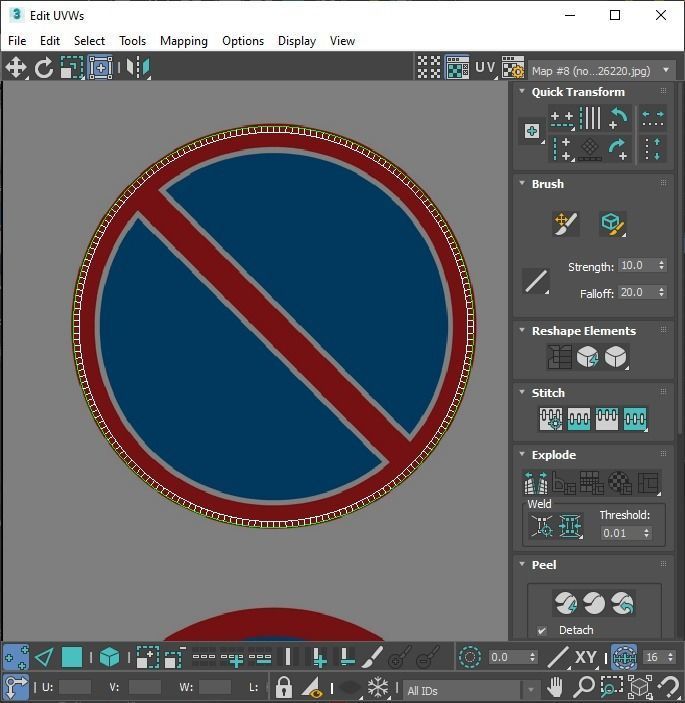Collapse the Stitch rollout

click(522, 392)
